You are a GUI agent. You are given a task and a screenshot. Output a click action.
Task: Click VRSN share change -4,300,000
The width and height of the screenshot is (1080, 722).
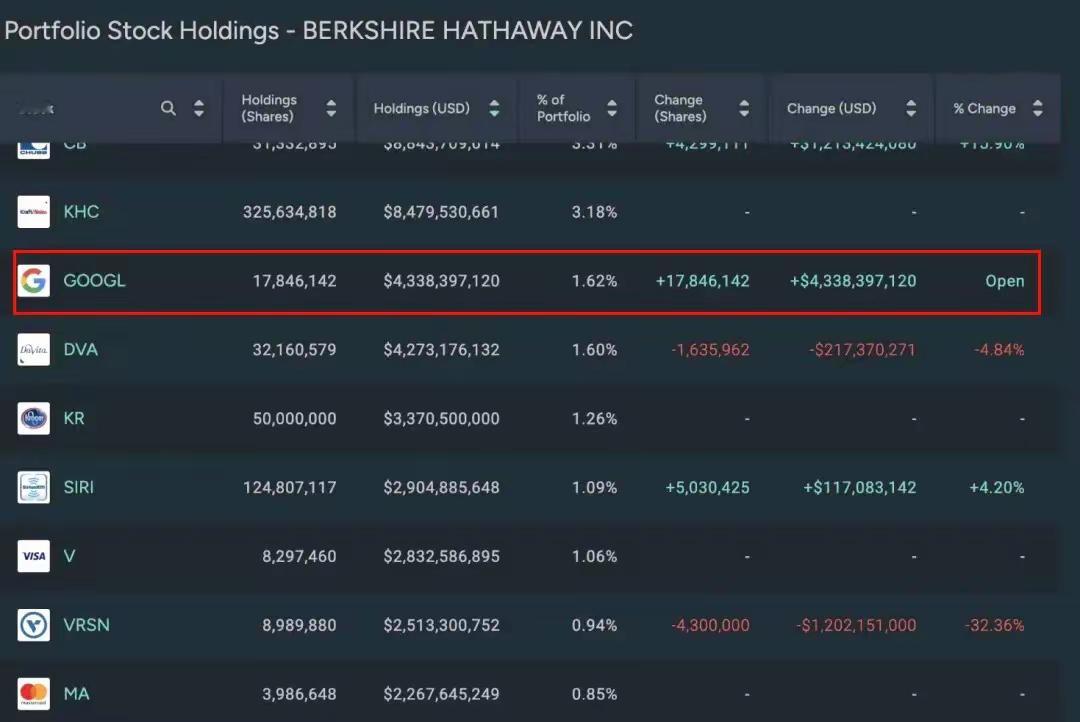(711, 625)
